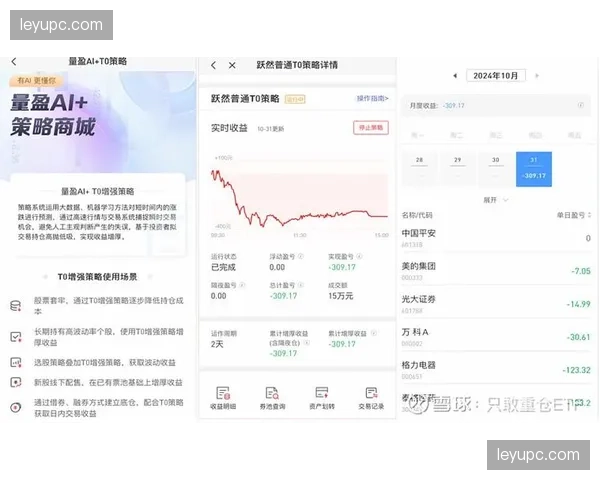
Task: Go to previous month arrow
Action: pyautogui.click(x=455, y=76)
